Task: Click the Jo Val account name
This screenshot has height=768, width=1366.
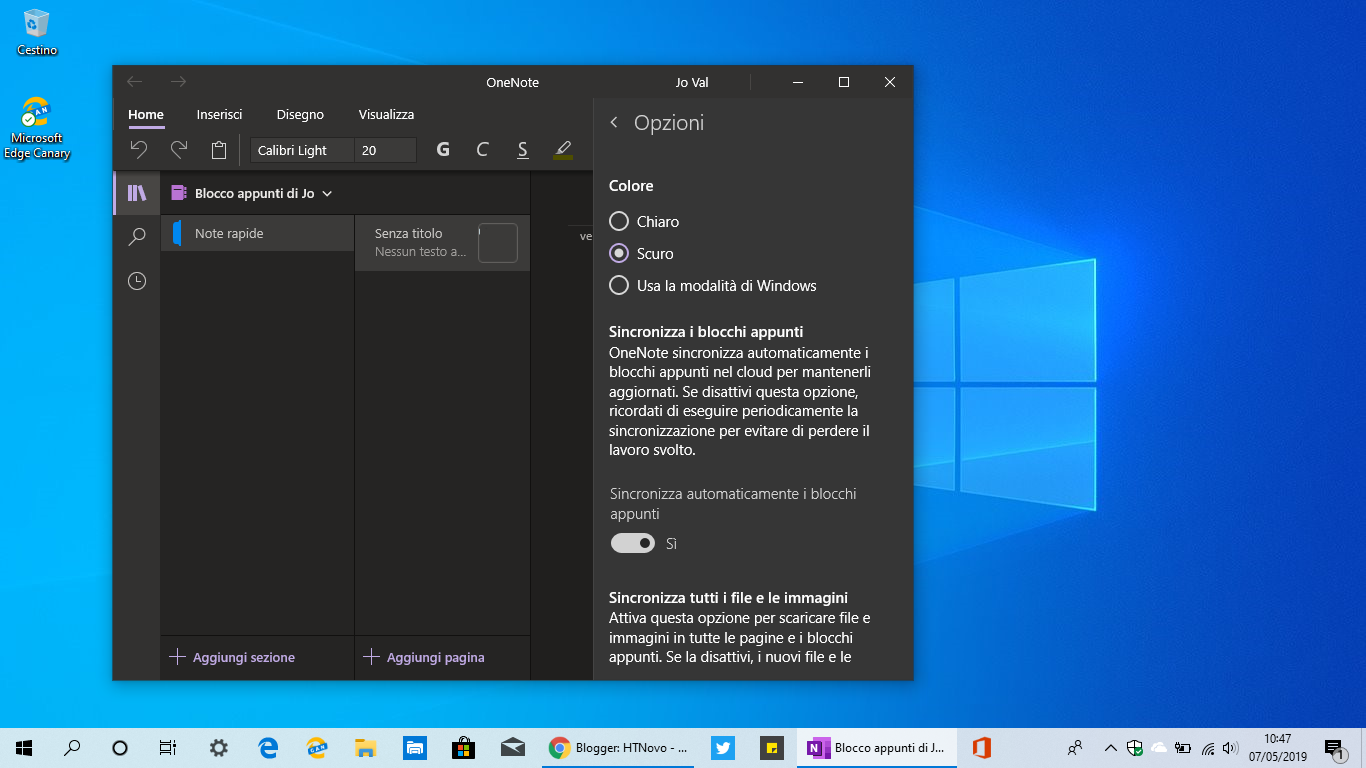Action: (x=692, y=82)
